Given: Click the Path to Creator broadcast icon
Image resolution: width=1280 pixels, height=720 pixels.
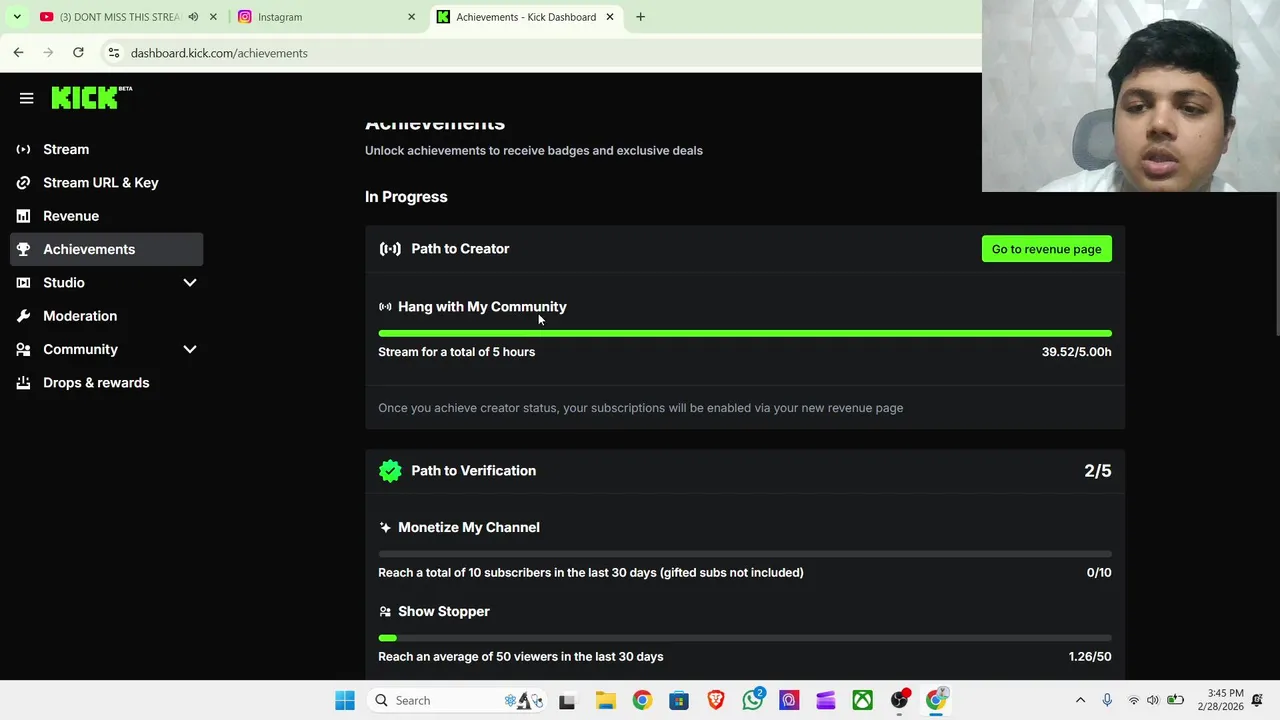Looking at the screenshot, I should pyautogui.click(x=390, y=249).
